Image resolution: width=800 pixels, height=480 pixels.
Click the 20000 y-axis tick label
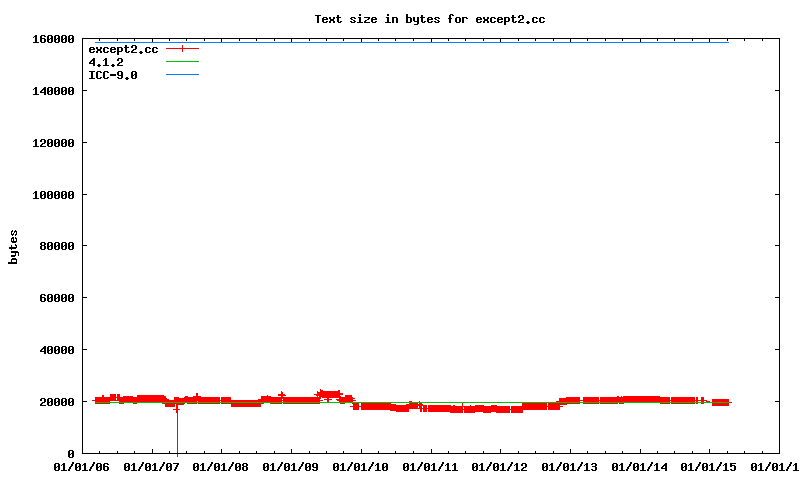click(x=55, y=402)
